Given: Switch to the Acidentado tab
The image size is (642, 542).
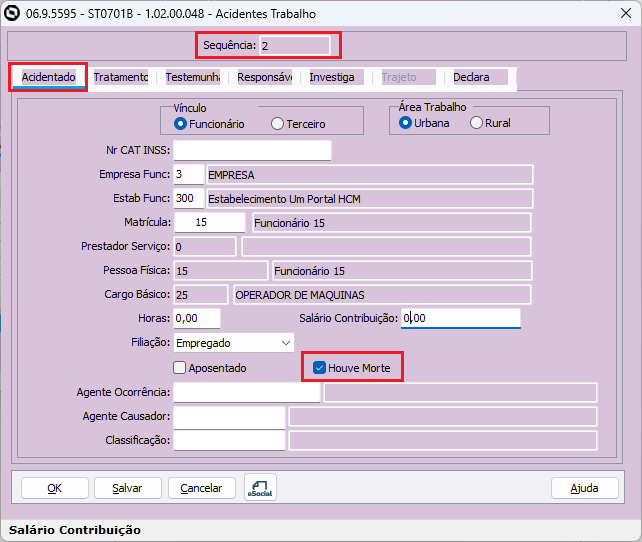Looking at the screenshot, I should [49, 77].
